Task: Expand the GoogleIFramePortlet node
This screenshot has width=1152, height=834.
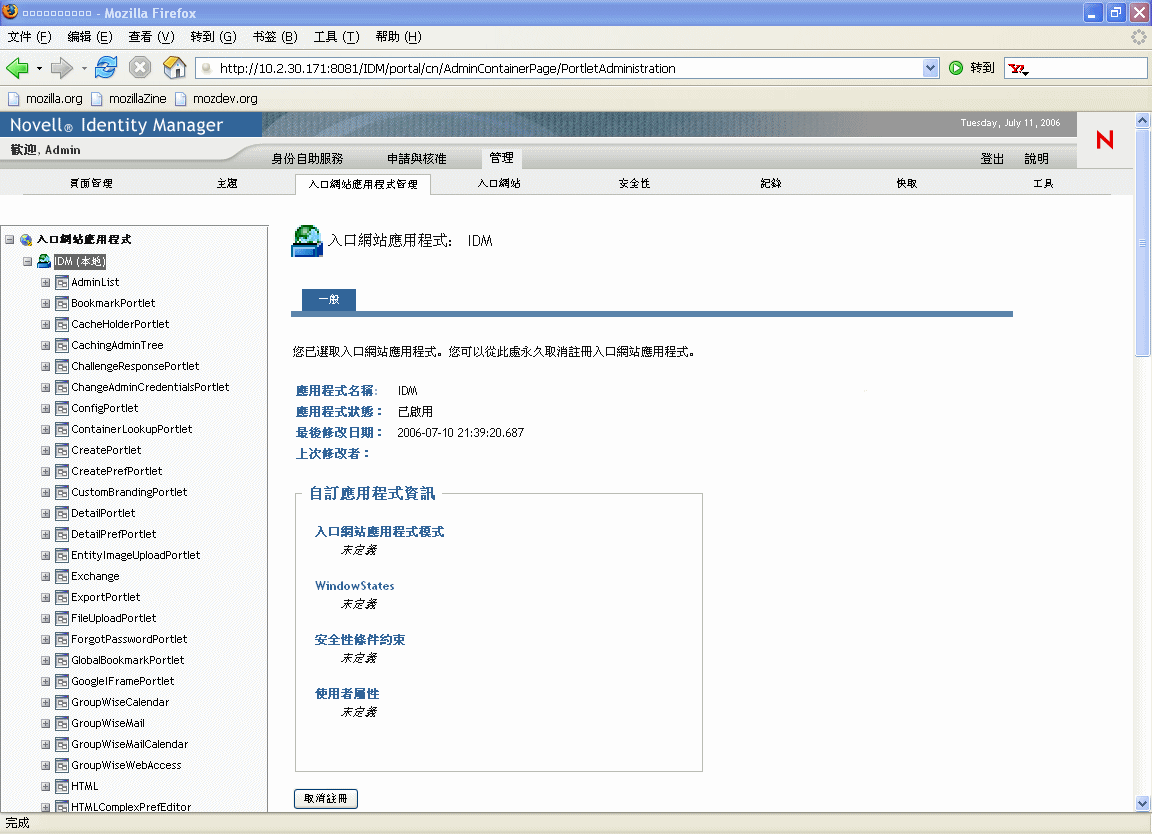Action: tap(46, 682)
